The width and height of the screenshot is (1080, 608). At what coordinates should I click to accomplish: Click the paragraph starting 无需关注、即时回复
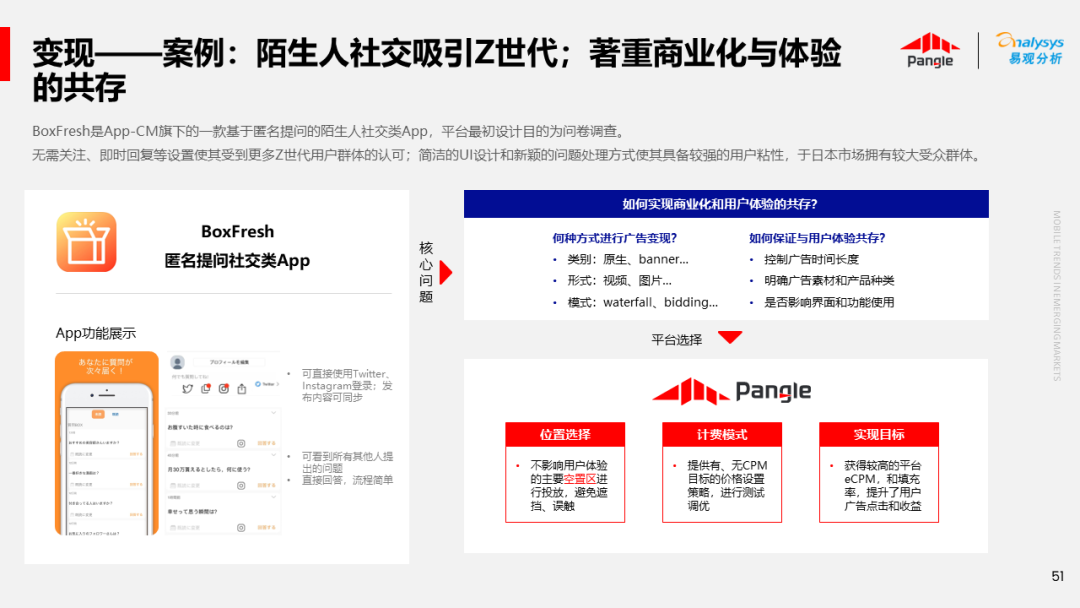point(508,156)
